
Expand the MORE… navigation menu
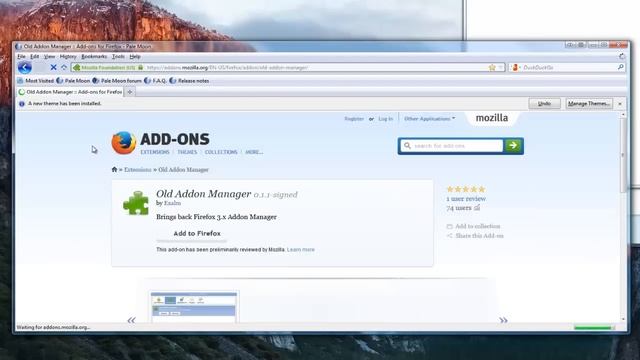(254, 152)
